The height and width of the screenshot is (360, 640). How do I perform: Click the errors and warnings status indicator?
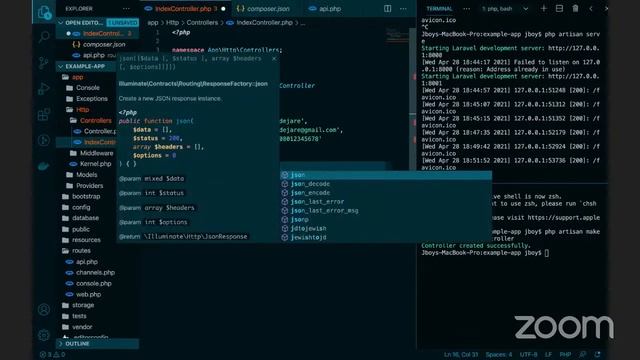tap(52, 355)
